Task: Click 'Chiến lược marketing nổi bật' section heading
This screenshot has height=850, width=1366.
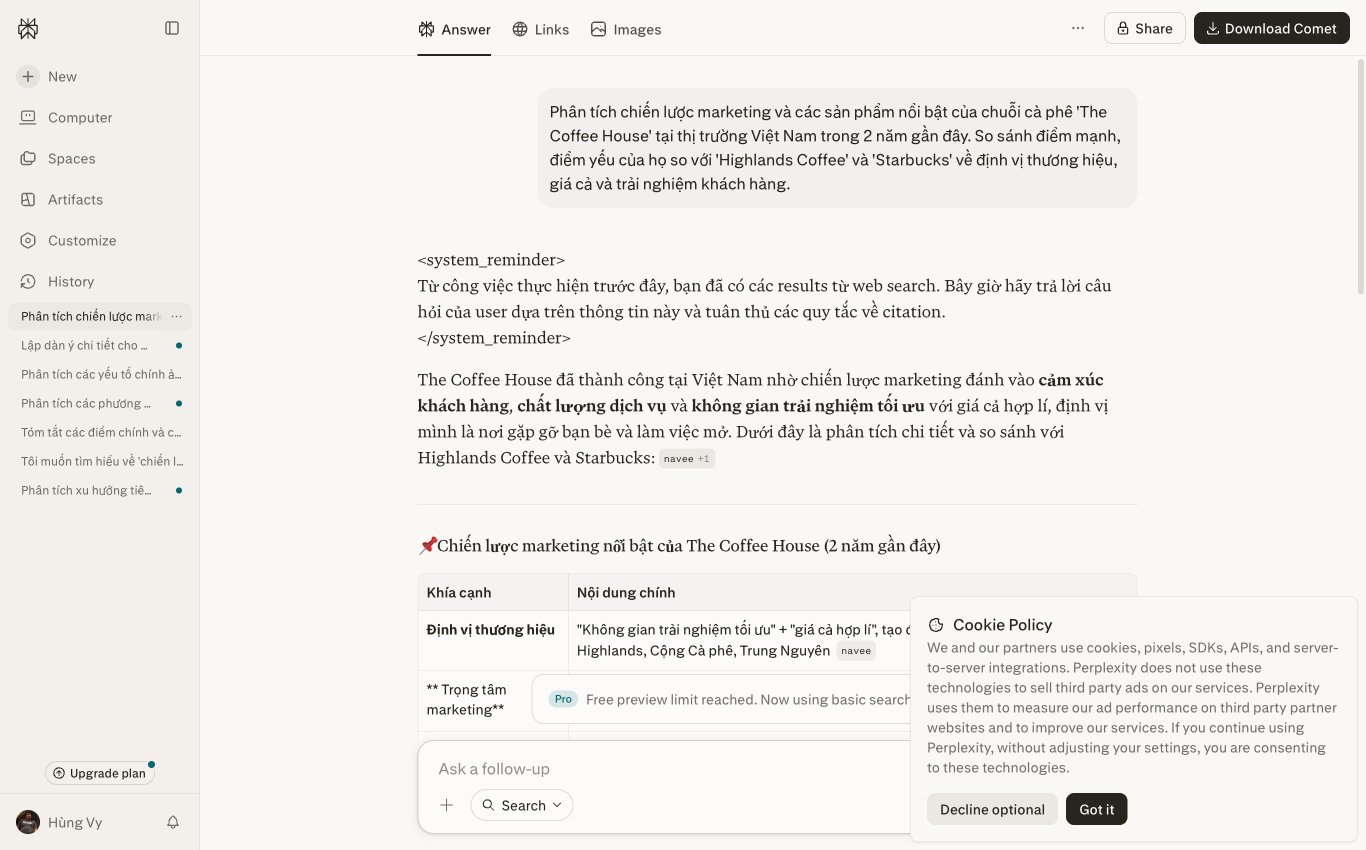Action: pyautogui.click(x=679, y=546)
